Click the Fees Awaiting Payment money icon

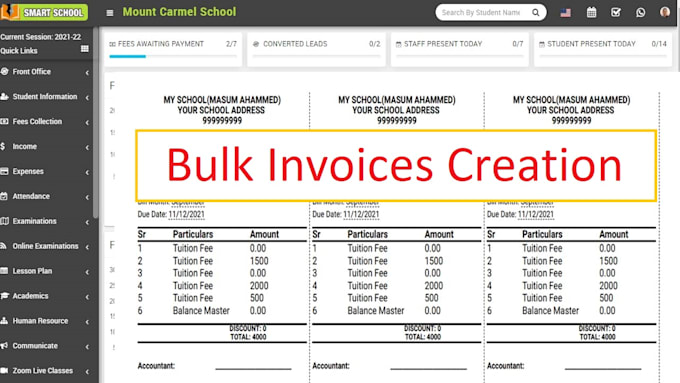(112, 44)
